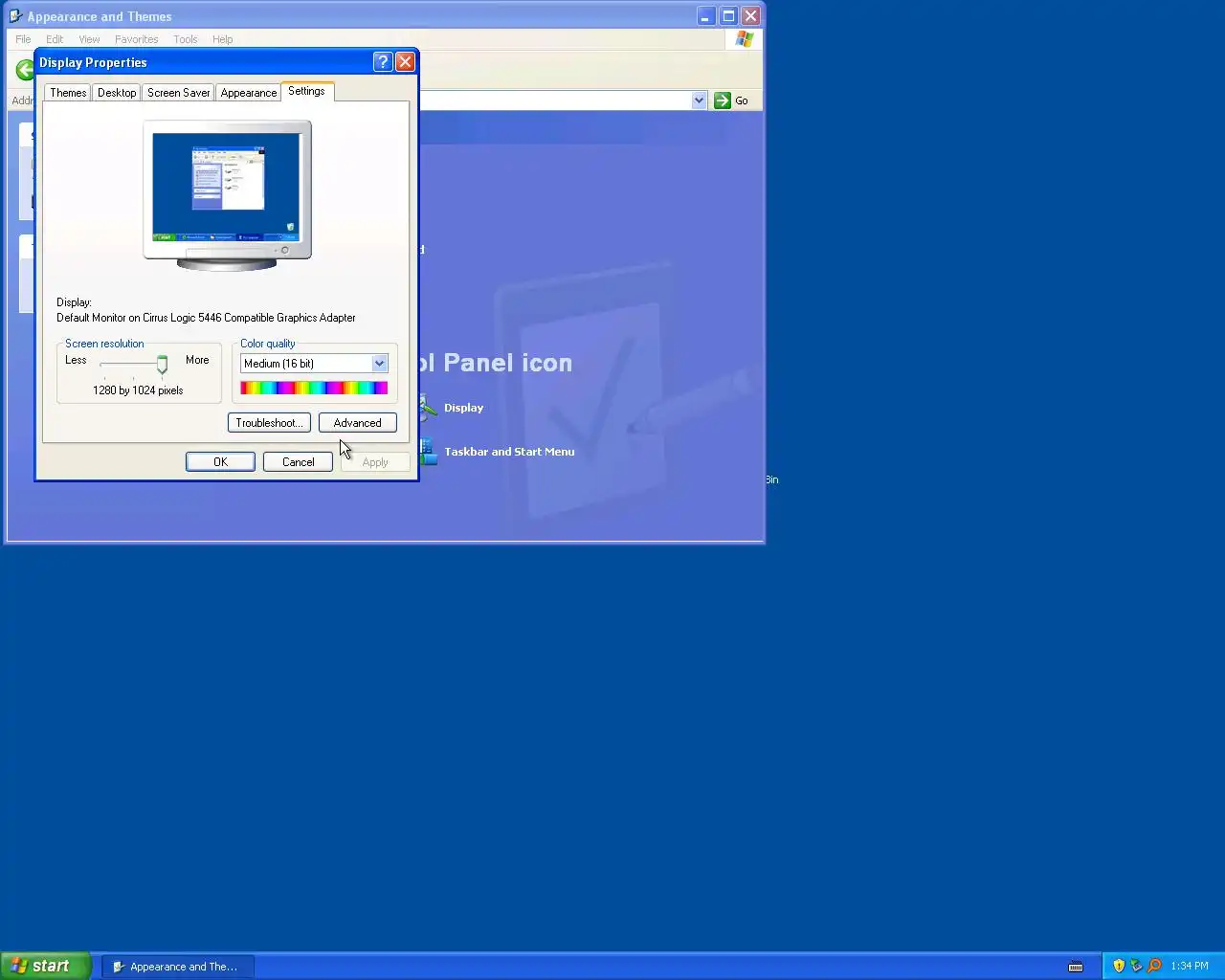Image resolution: width=1225 pixels, height=980 pixels.
Task: Open Taskbar and Start Menu link
Action: (509, 452)
